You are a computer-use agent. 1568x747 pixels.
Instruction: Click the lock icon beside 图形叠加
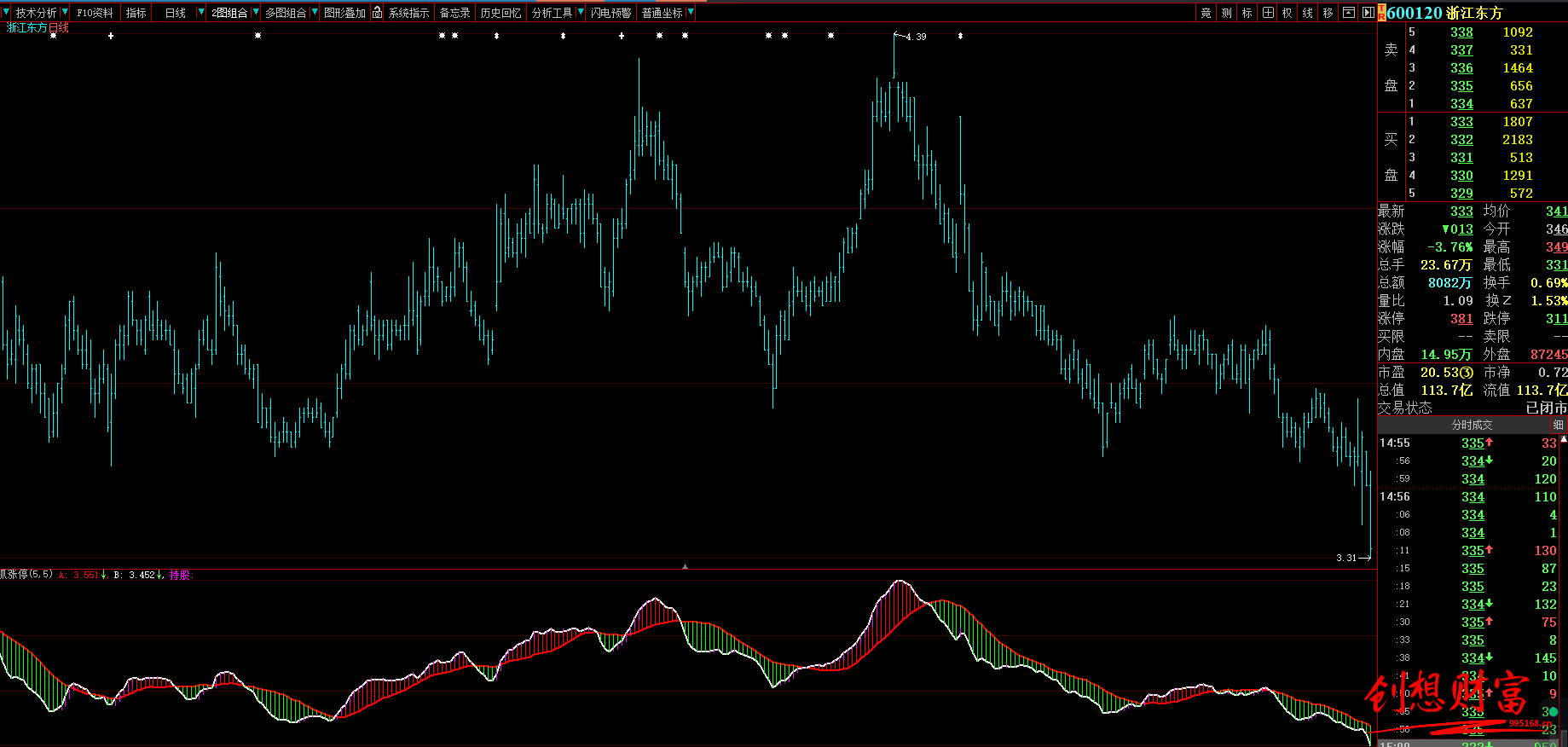tap(377, 13)
